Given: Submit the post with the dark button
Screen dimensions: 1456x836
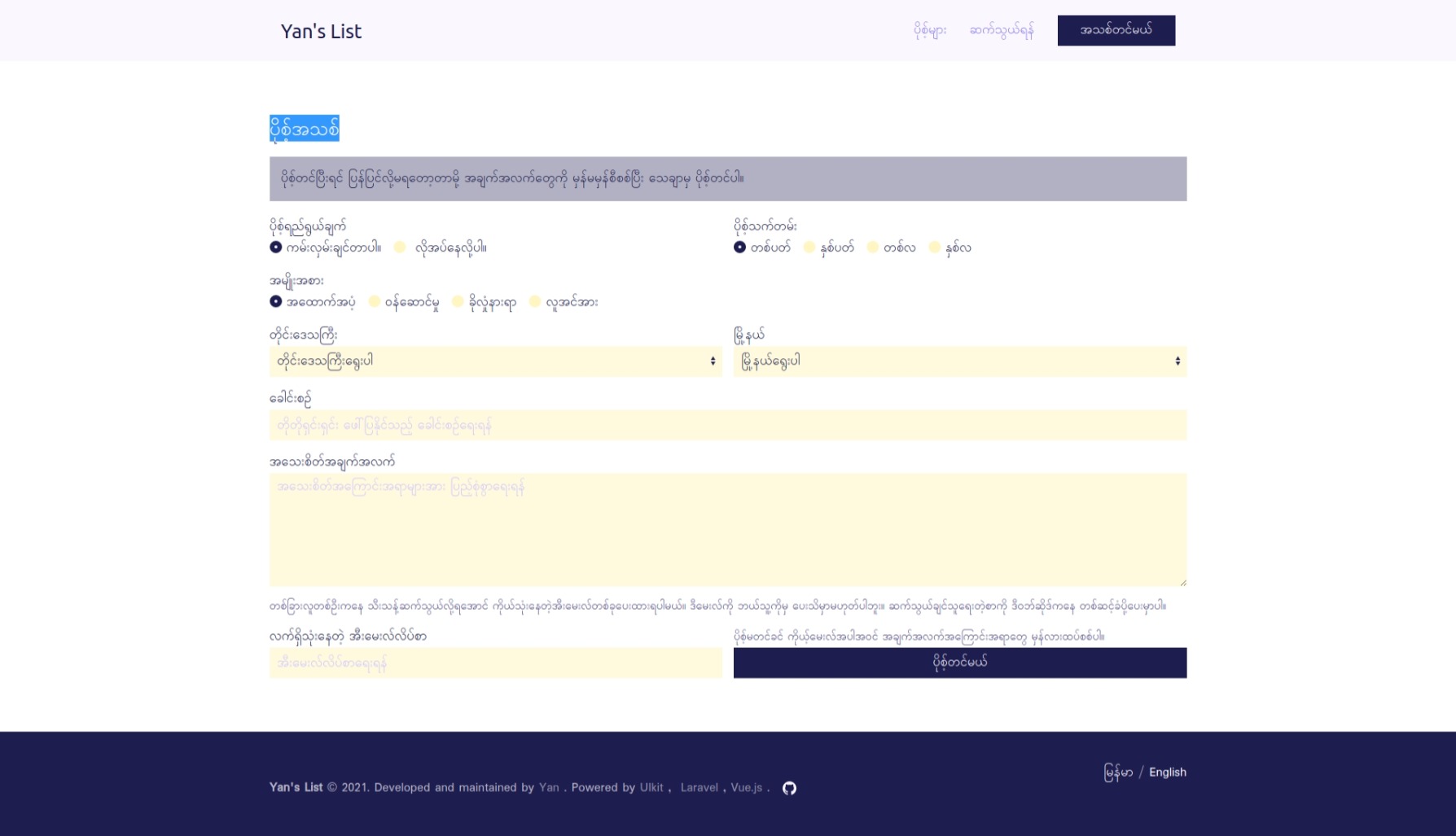Looking at the screenshot, I should coord(960,663).
